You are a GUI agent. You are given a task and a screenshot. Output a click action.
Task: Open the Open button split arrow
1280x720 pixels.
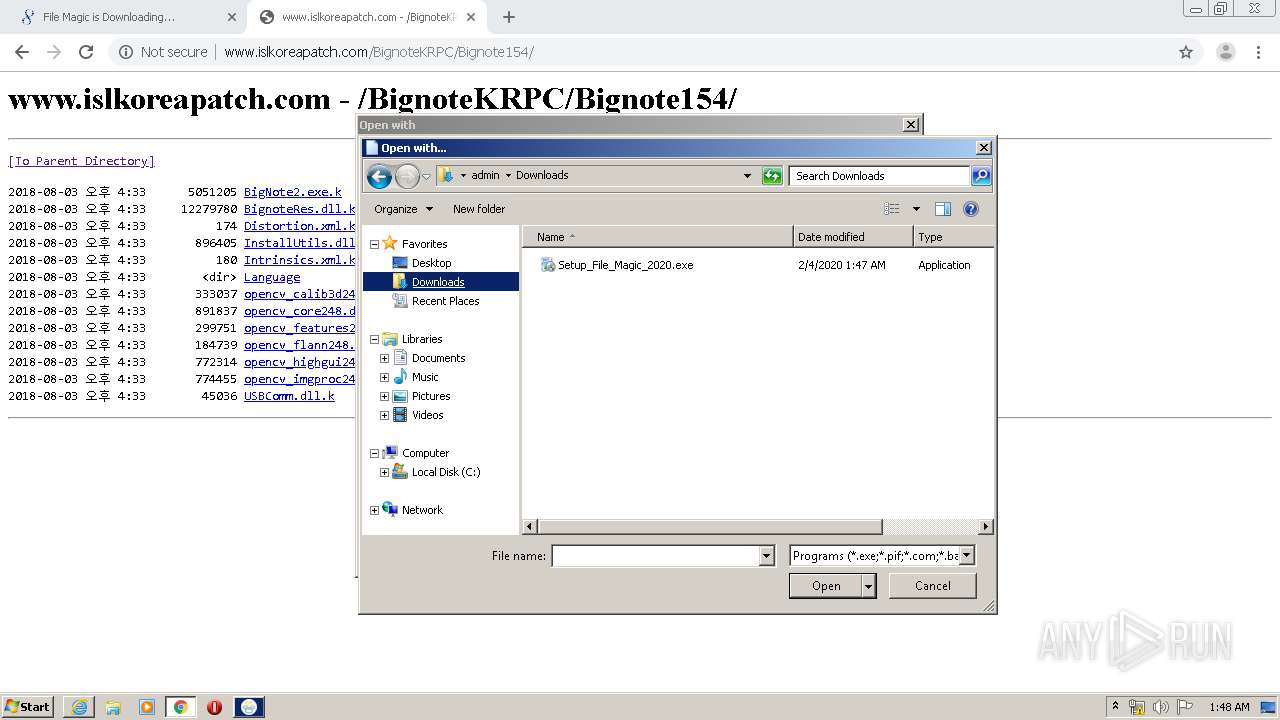tap(869, 586)
